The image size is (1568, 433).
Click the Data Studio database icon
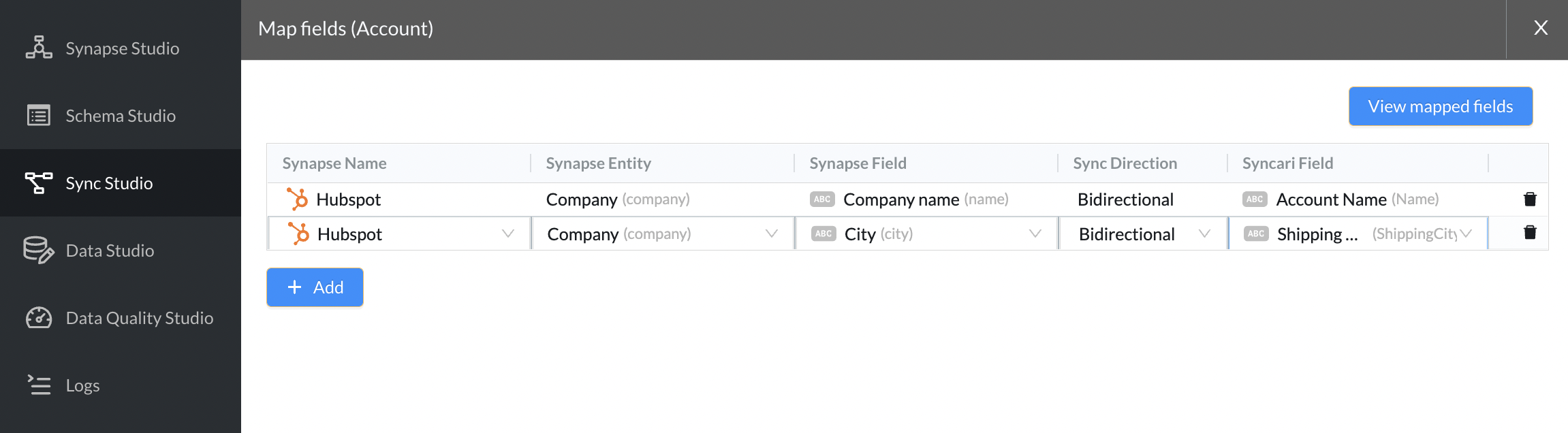pyautogui.click(x=39, y=250)
